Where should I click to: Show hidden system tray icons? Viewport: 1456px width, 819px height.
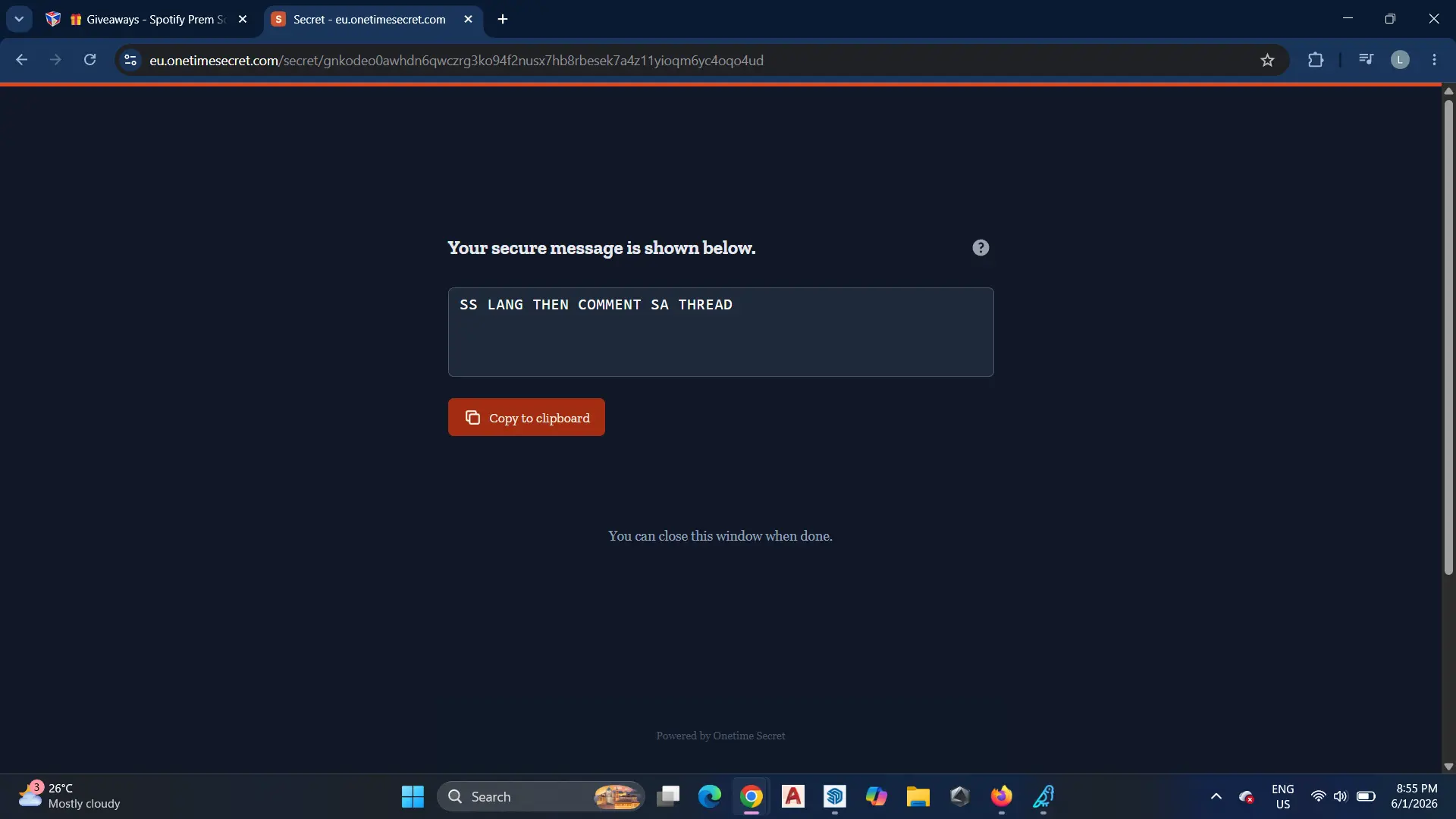tap(1216, 796)
